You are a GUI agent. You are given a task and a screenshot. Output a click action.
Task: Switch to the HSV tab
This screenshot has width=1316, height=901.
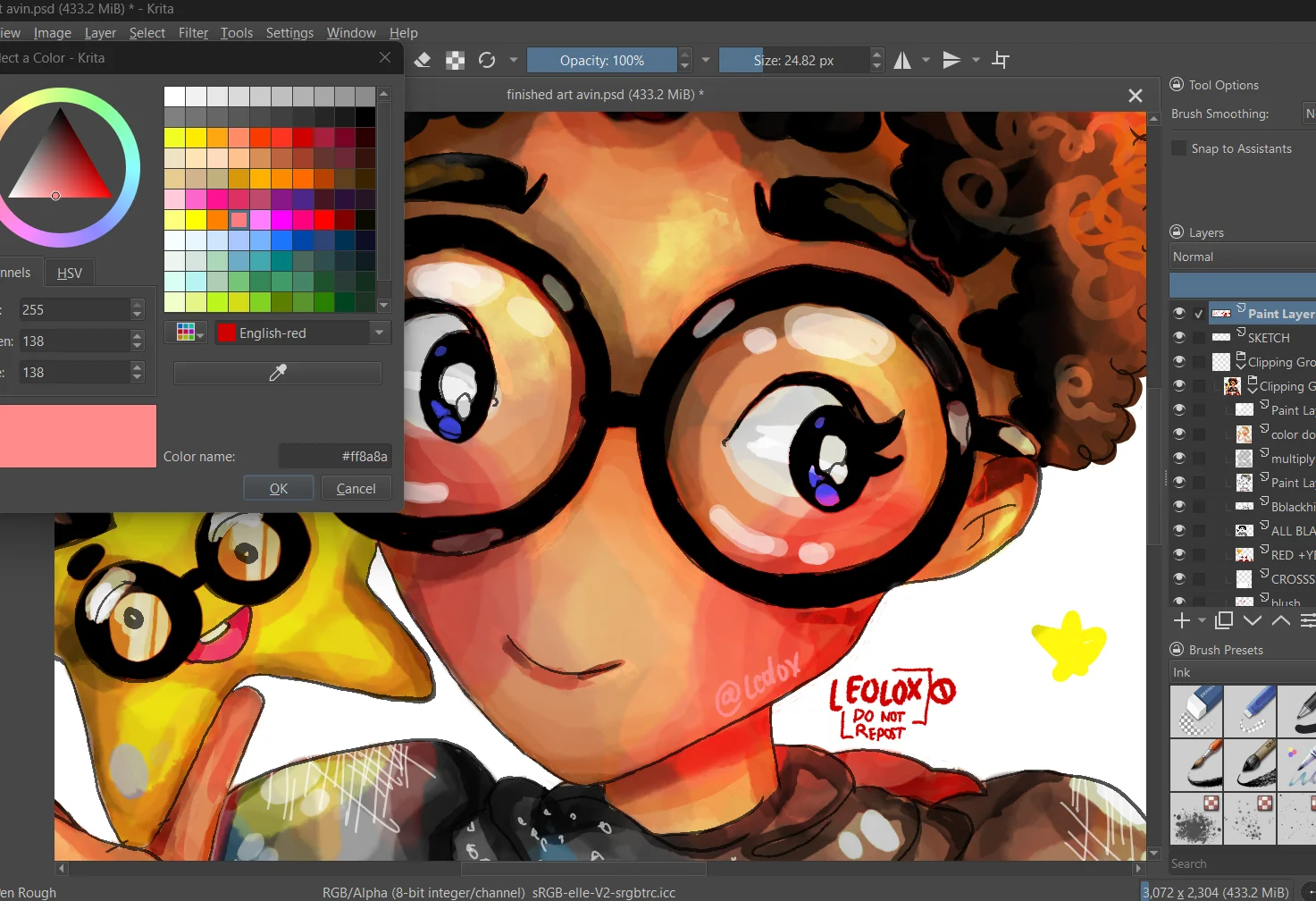coord(69,273)
